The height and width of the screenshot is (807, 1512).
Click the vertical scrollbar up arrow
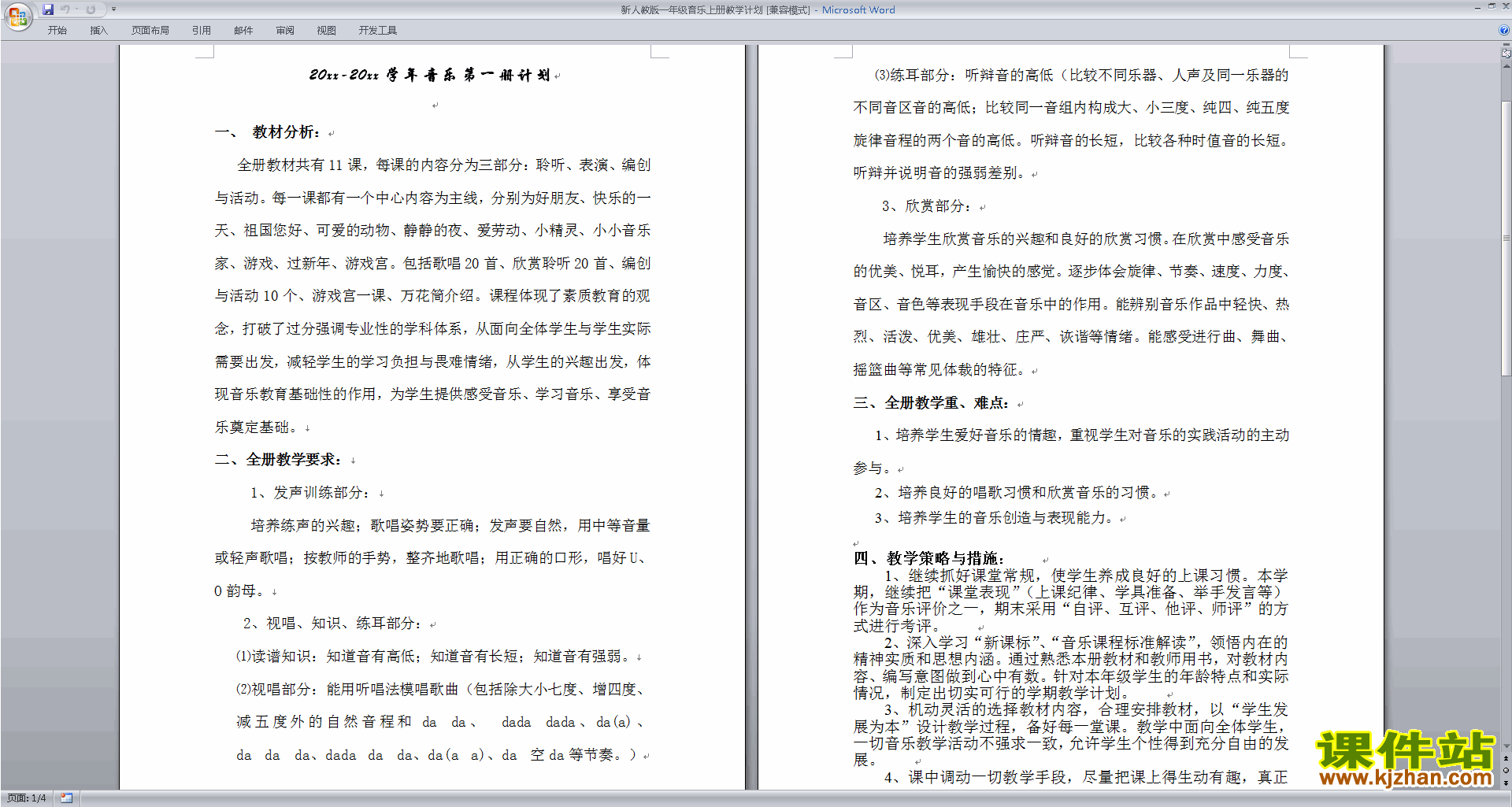[x=1506, y=65]
